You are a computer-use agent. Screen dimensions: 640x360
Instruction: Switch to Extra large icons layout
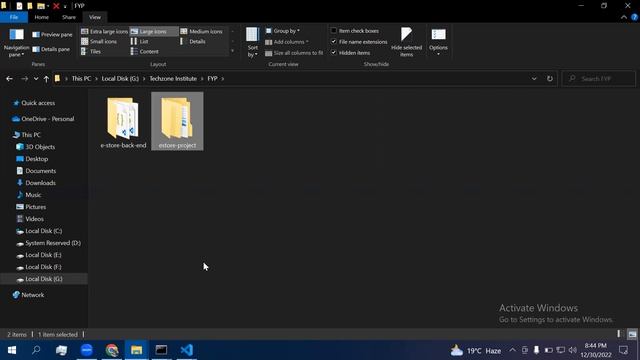104,31
